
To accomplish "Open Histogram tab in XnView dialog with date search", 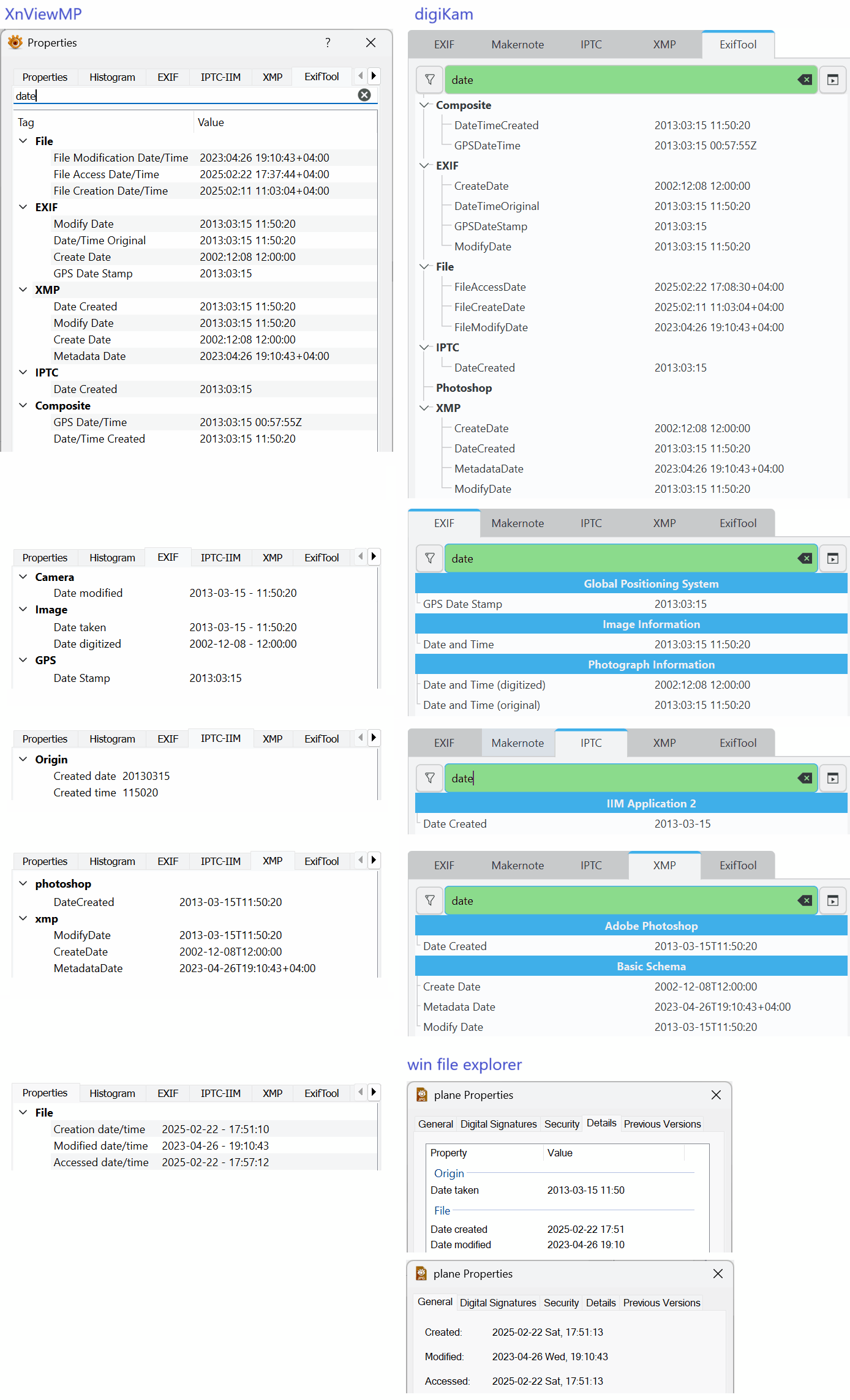I will [112, 77].
